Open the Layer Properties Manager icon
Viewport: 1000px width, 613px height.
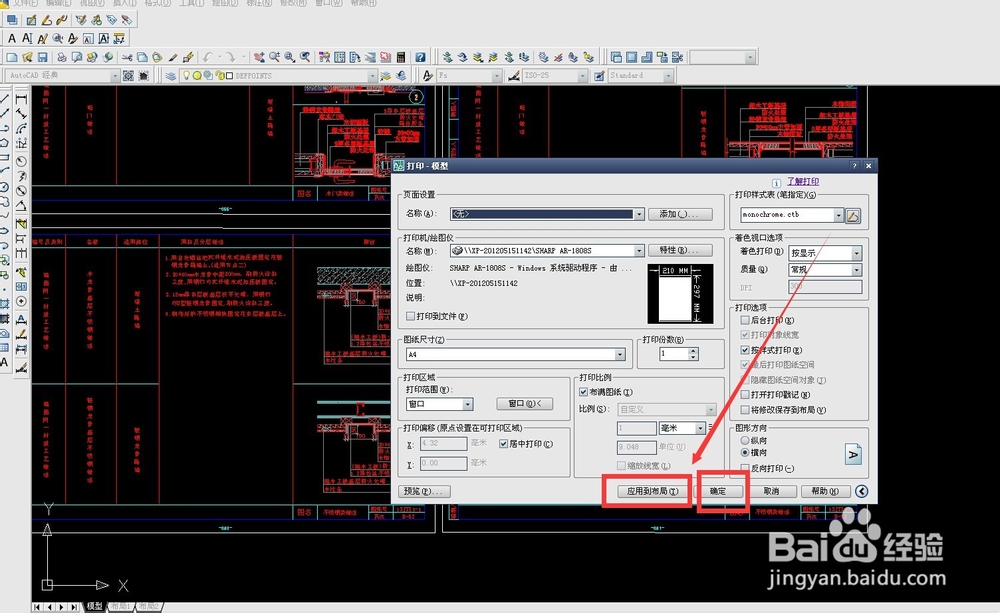point(171,75)
